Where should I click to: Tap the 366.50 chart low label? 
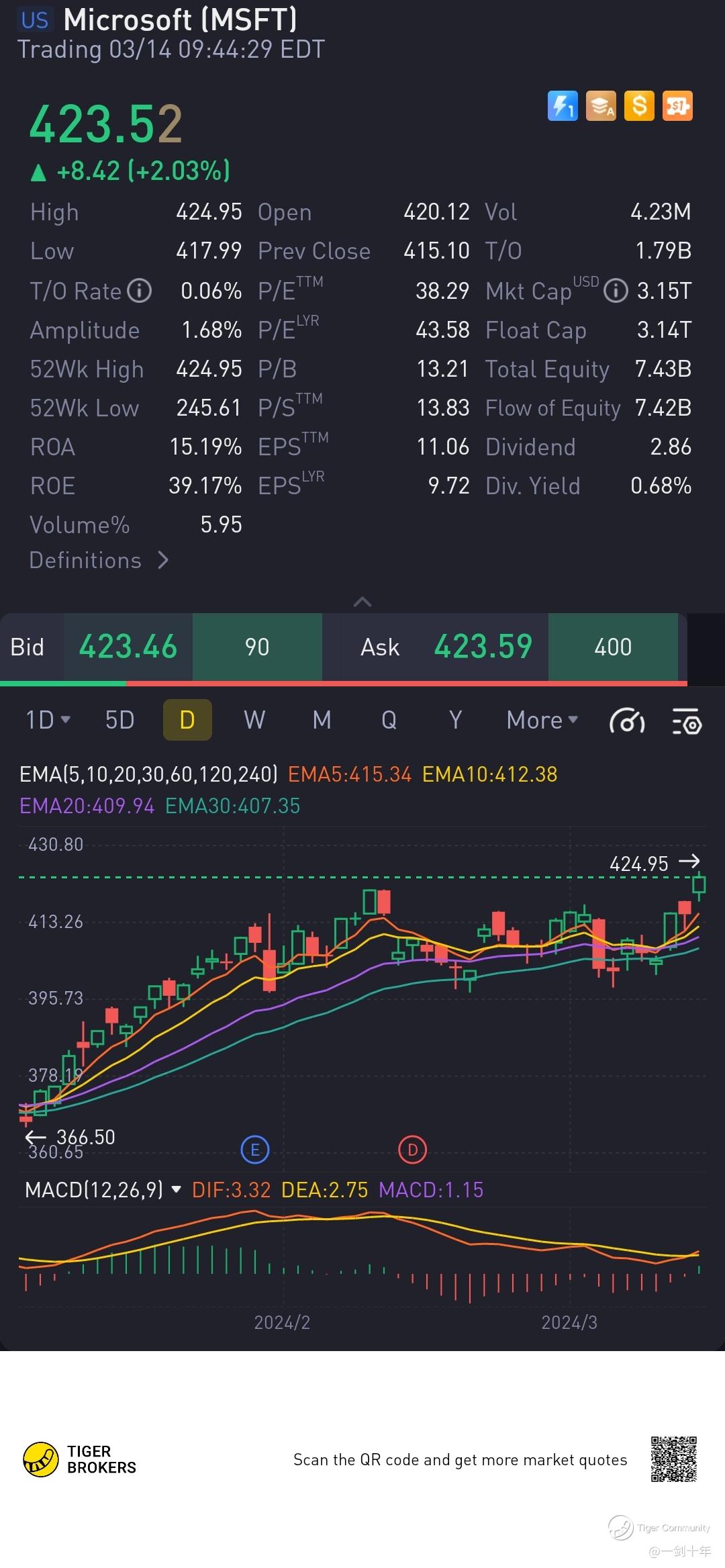[x=86, y=1137]
